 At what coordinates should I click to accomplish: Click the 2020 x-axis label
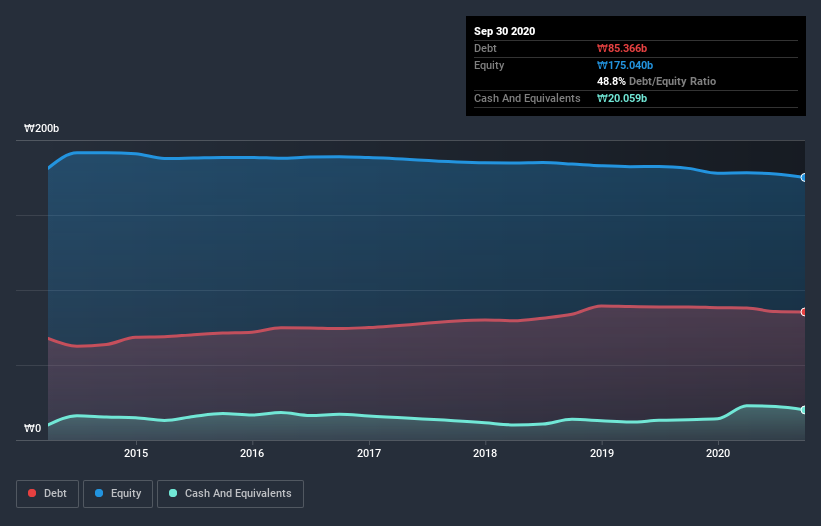point(718,453)
